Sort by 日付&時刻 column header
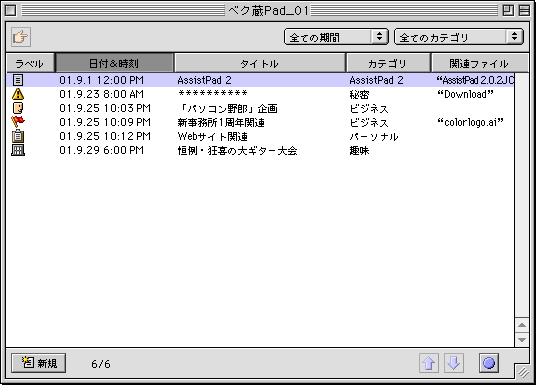The width and height of the screenshot is (536, 385). (114, 63)
